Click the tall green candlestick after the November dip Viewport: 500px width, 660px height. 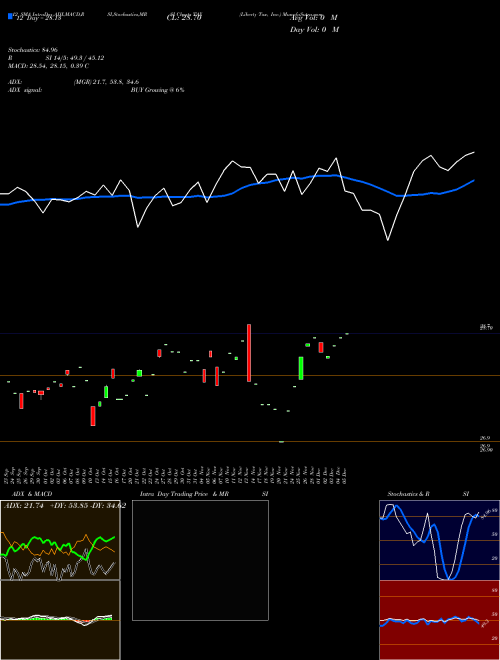point(301,368)
